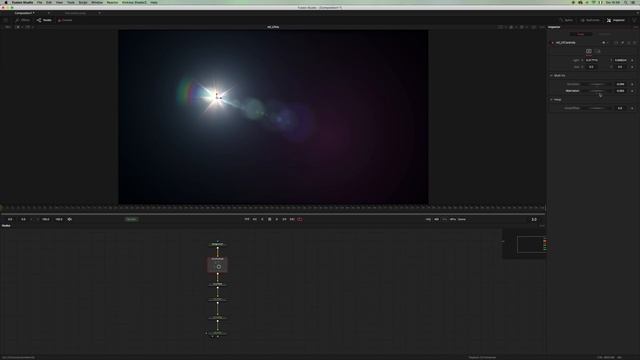Open the File menu
640x360 pixels.
click(x=40, y=2)
